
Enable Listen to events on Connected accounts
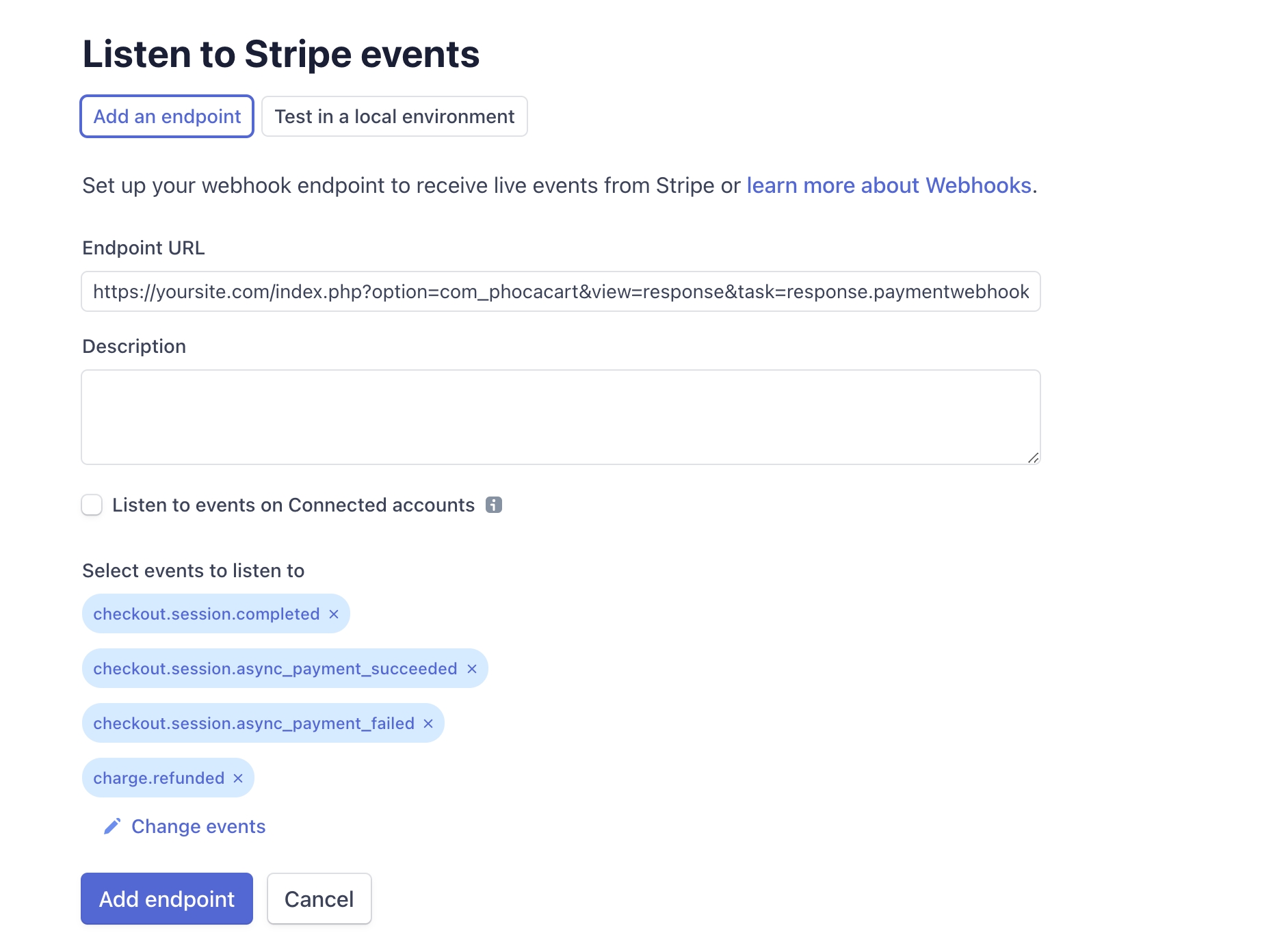[x=92, y=505]
